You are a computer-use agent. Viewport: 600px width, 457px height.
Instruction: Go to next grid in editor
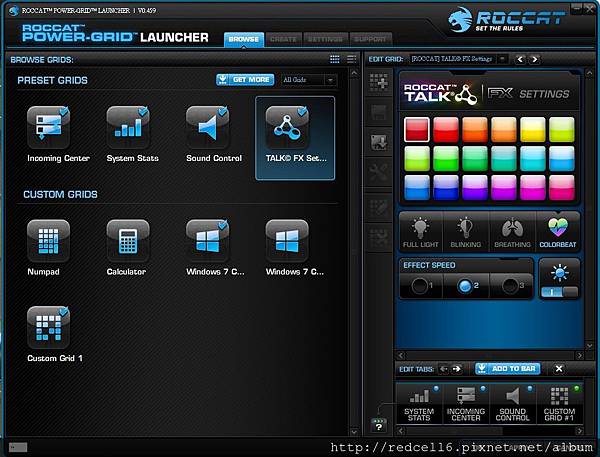coord(535,59)
